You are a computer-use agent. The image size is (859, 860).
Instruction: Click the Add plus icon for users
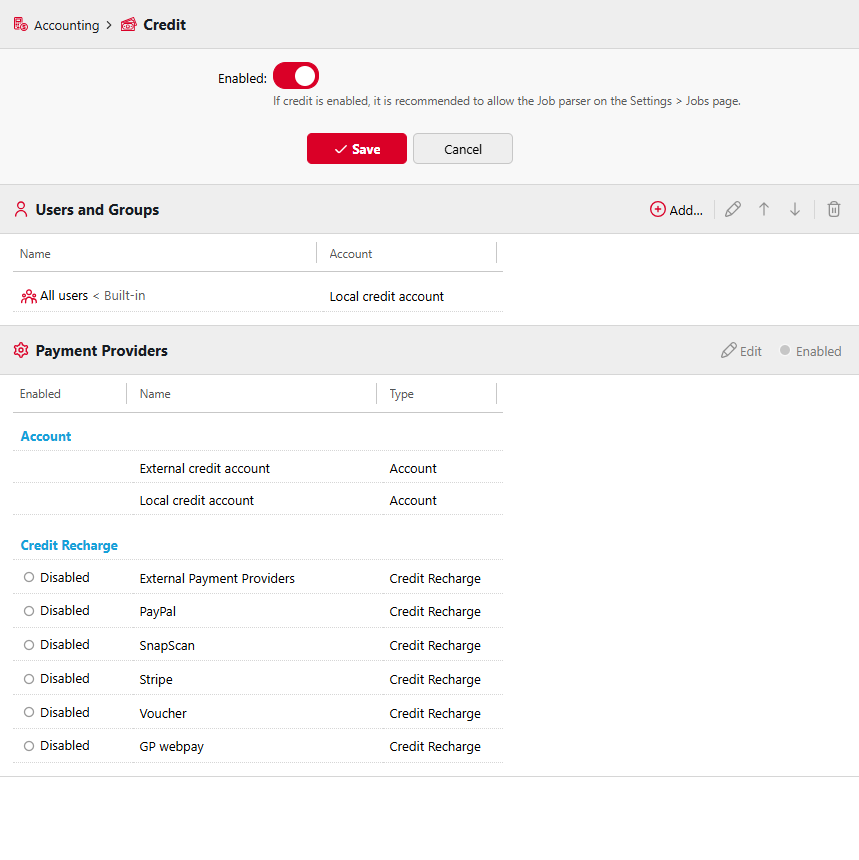coord(657,210)
